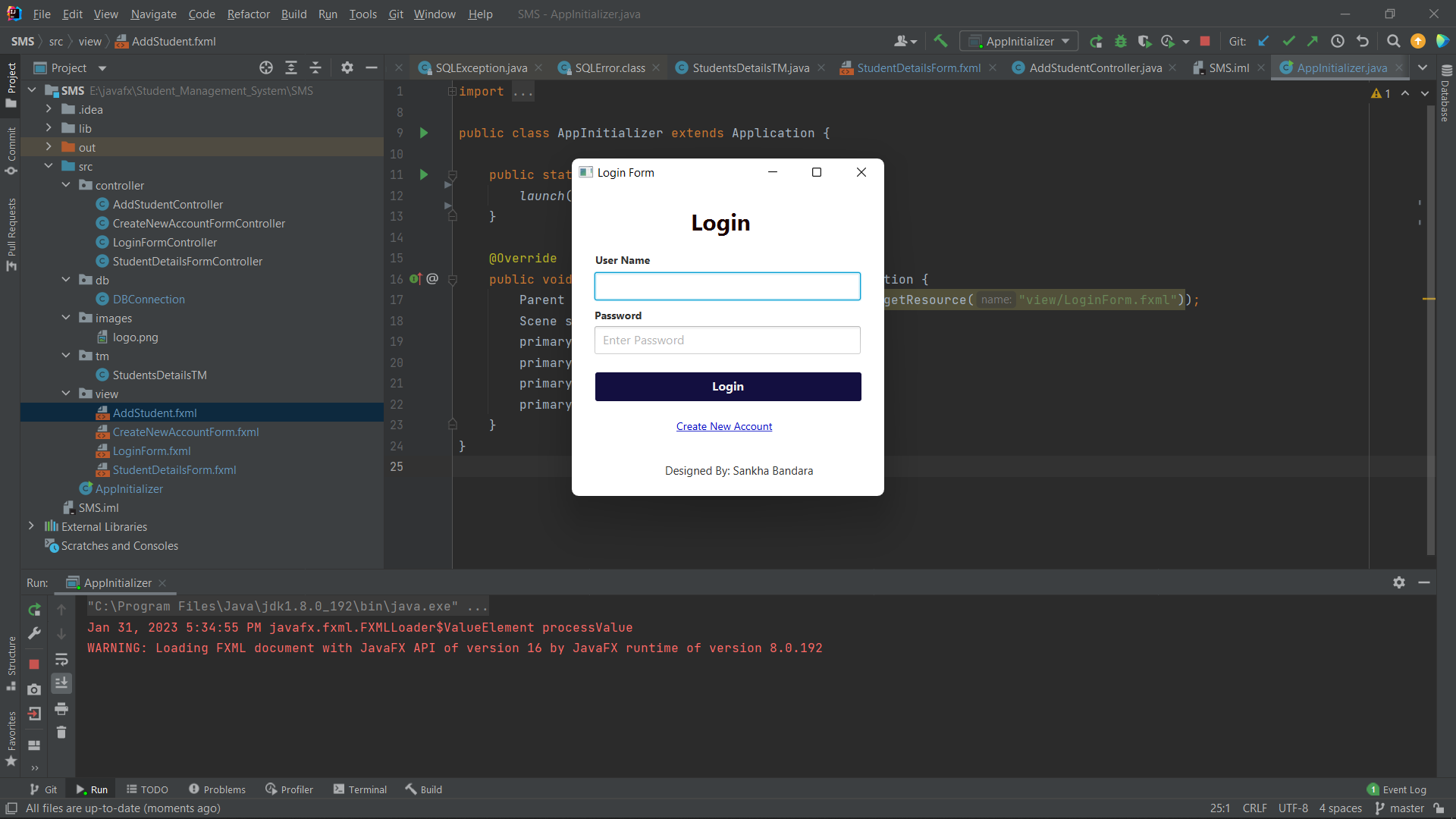Click the Build project hammer icon
The image size is (1456, 819).
coord(940,41)
